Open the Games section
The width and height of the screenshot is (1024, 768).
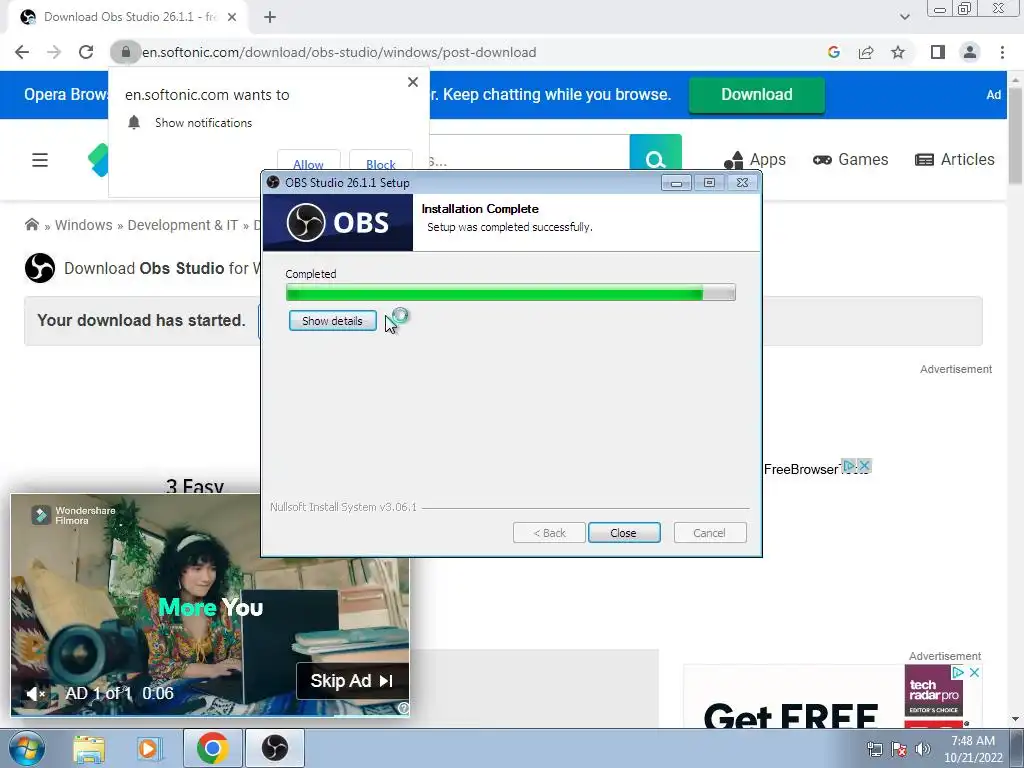click(850, 159)
